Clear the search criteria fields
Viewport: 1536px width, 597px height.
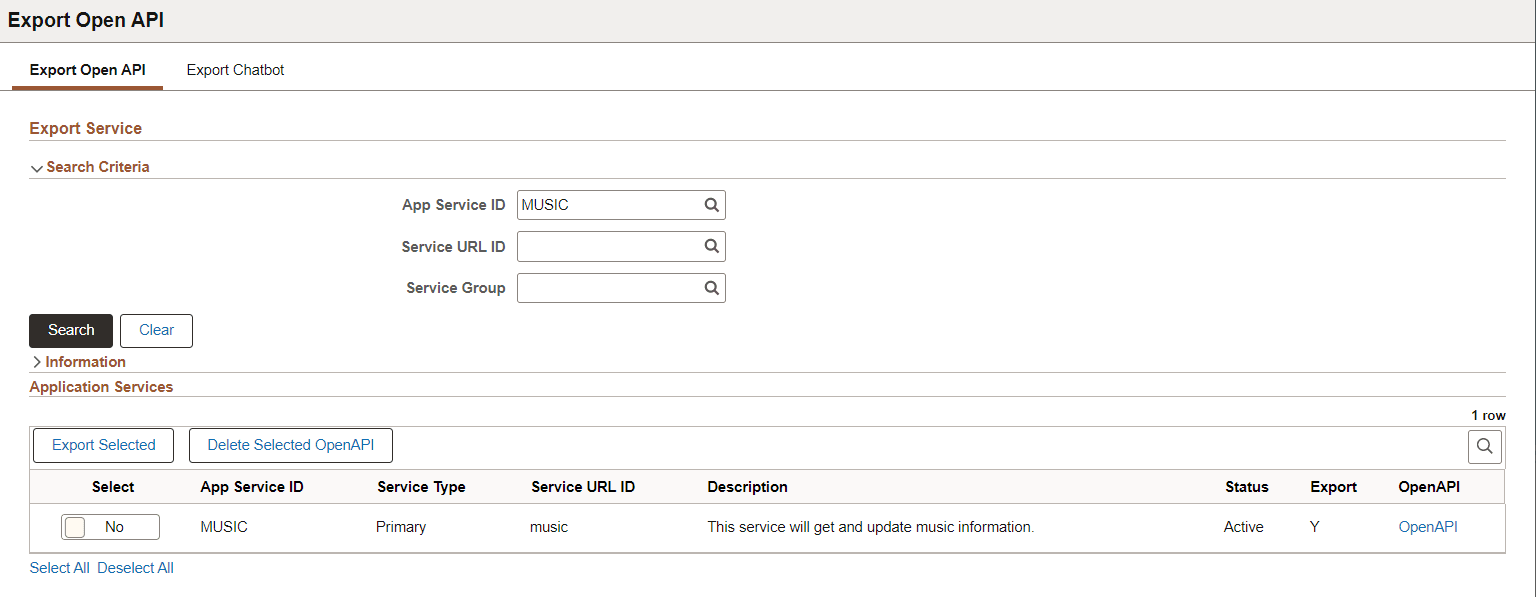pos(156,330)
